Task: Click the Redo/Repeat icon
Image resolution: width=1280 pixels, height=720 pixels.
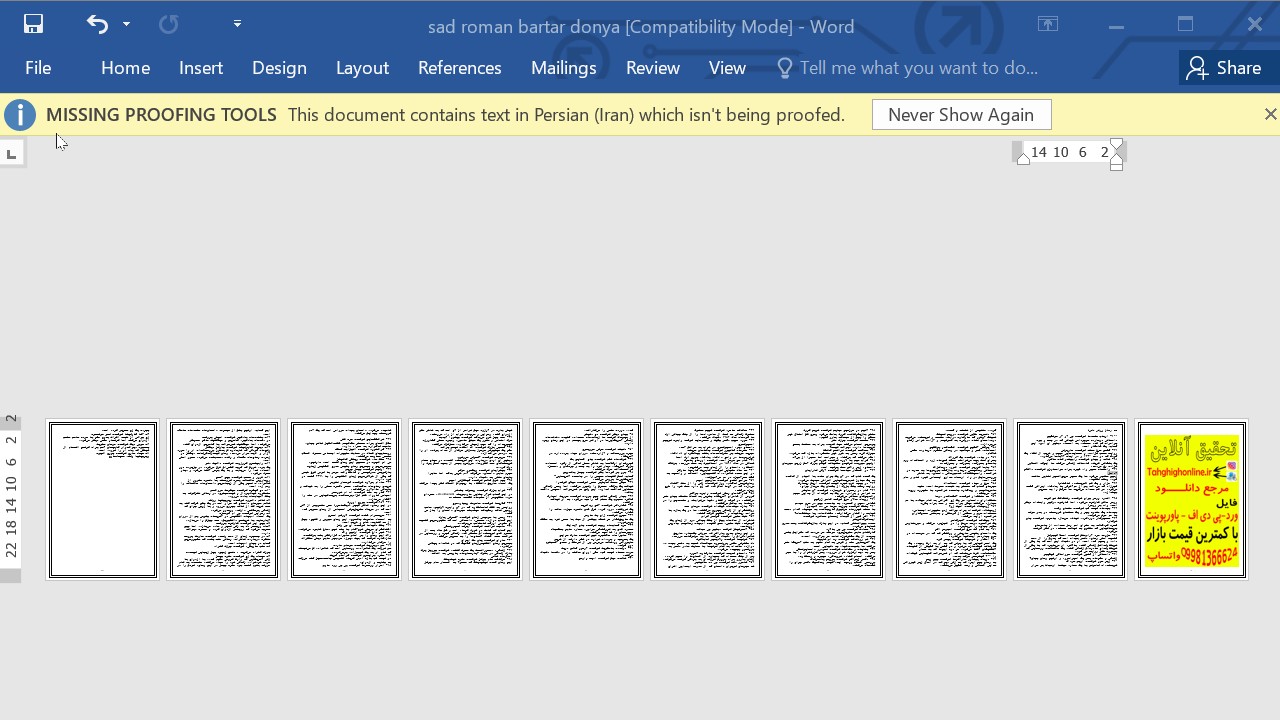Action: [168, 24]
